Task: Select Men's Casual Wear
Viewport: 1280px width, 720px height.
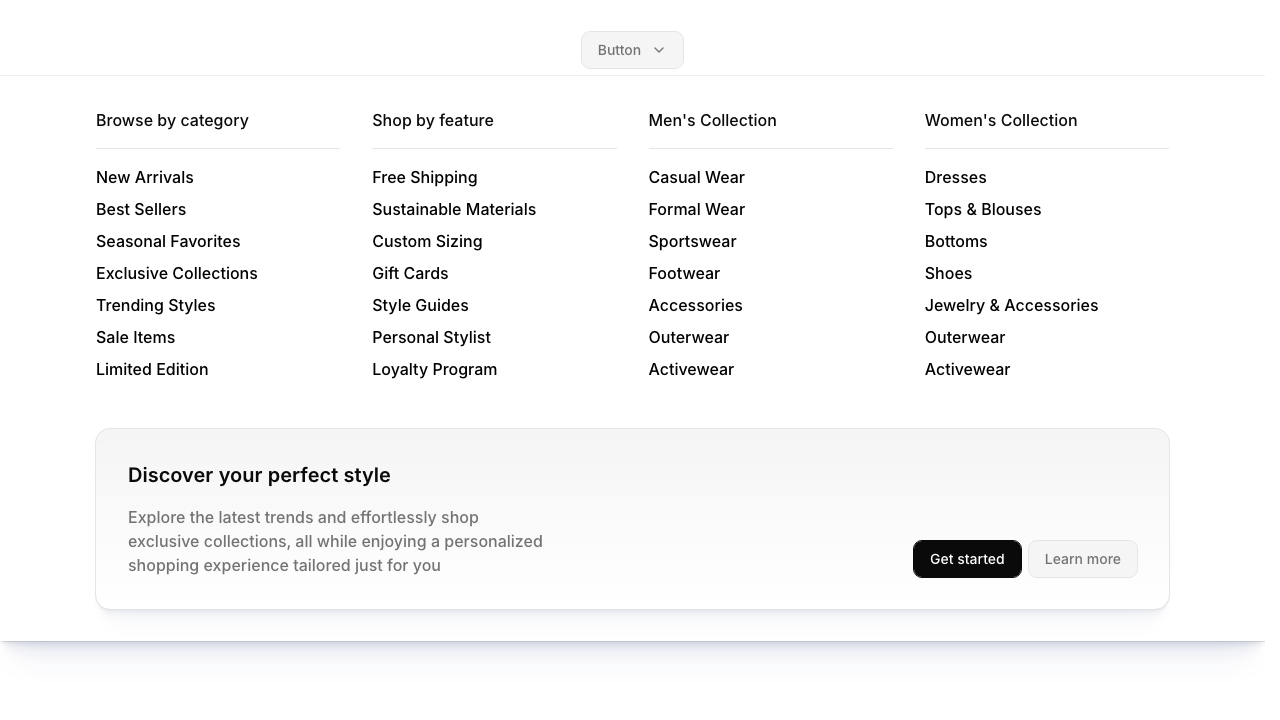Action: tap(696, 177)
